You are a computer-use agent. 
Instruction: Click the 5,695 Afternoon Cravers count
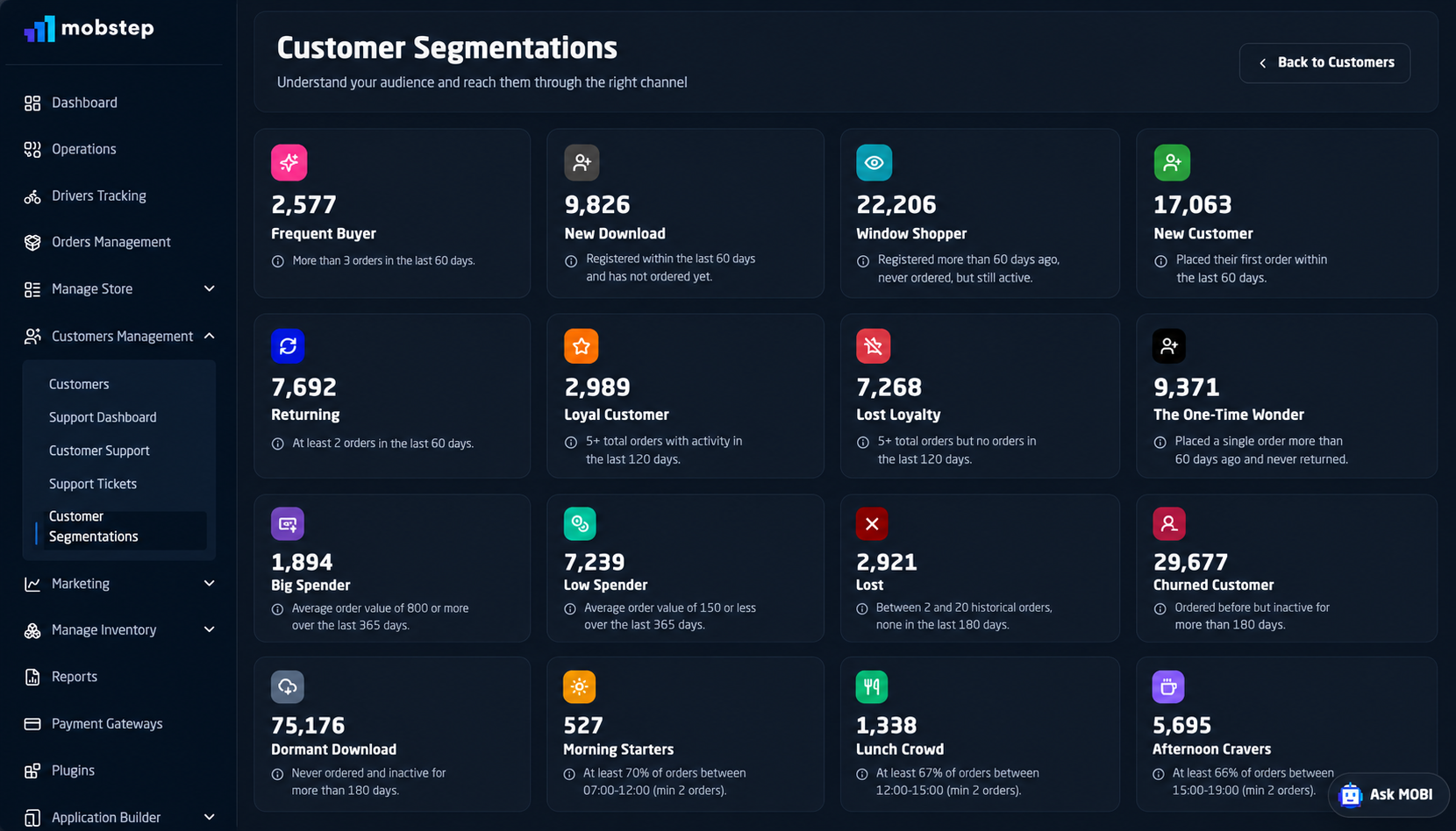click(1181, 726)
